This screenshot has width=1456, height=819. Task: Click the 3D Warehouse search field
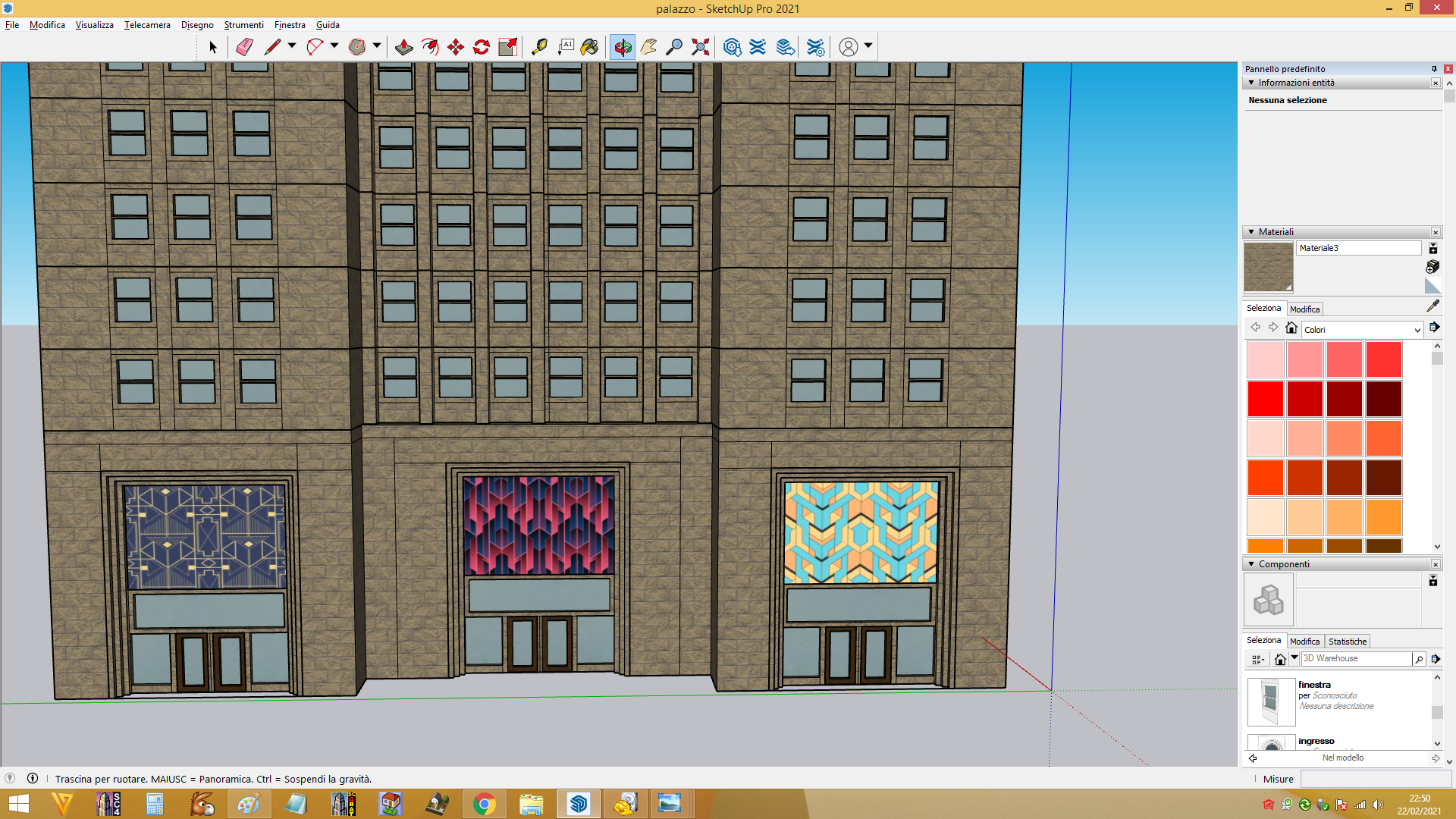(x=1357, y=658)
